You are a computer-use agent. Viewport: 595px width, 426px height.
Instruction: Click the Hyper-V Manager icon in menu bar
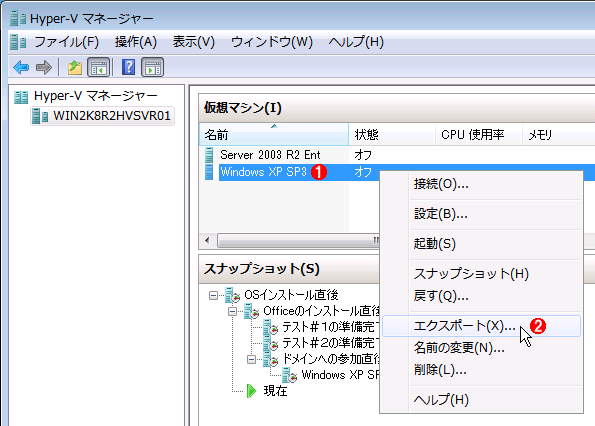click(x=18, y=42)
